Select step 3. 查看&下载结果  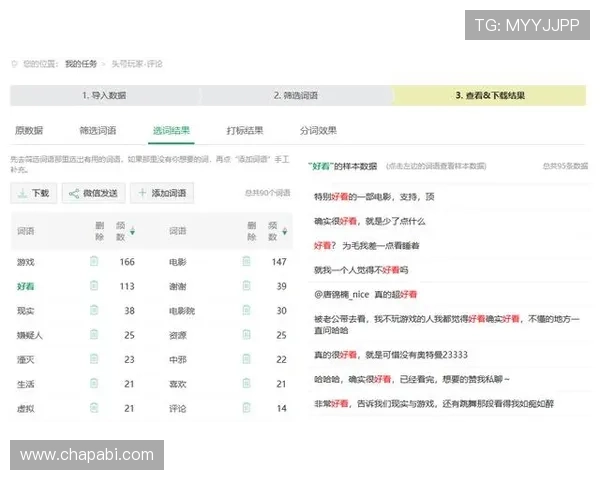[490, 95]
